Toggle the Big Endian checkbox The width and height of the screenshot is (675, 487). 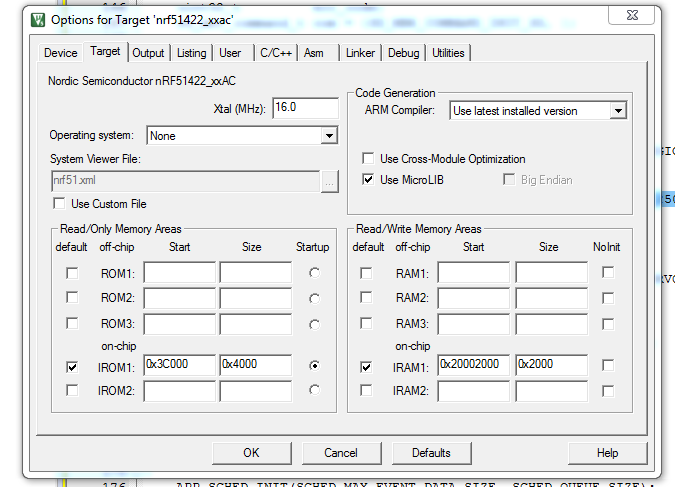tap(509, 179)
